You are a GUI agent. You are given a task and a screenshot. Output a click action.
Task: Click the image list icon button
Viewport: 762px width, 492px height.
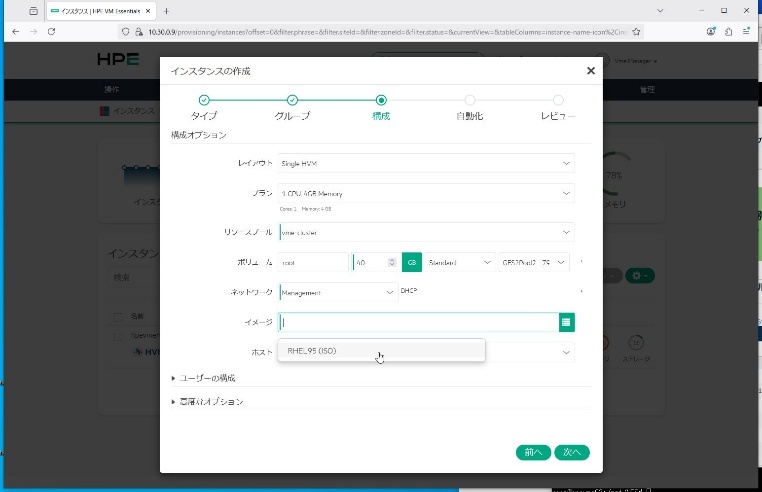click(567, 322)
